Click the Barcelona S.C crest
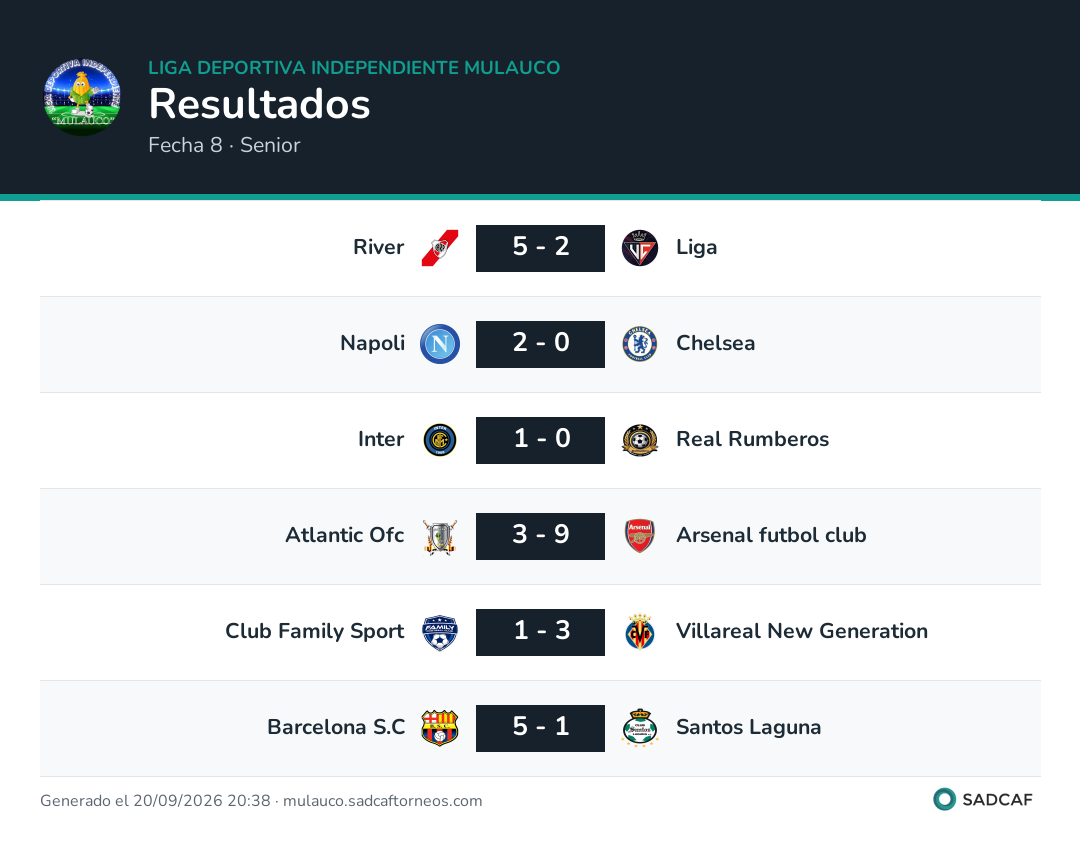Screen dimensions: 1080x852 (439, 728)
